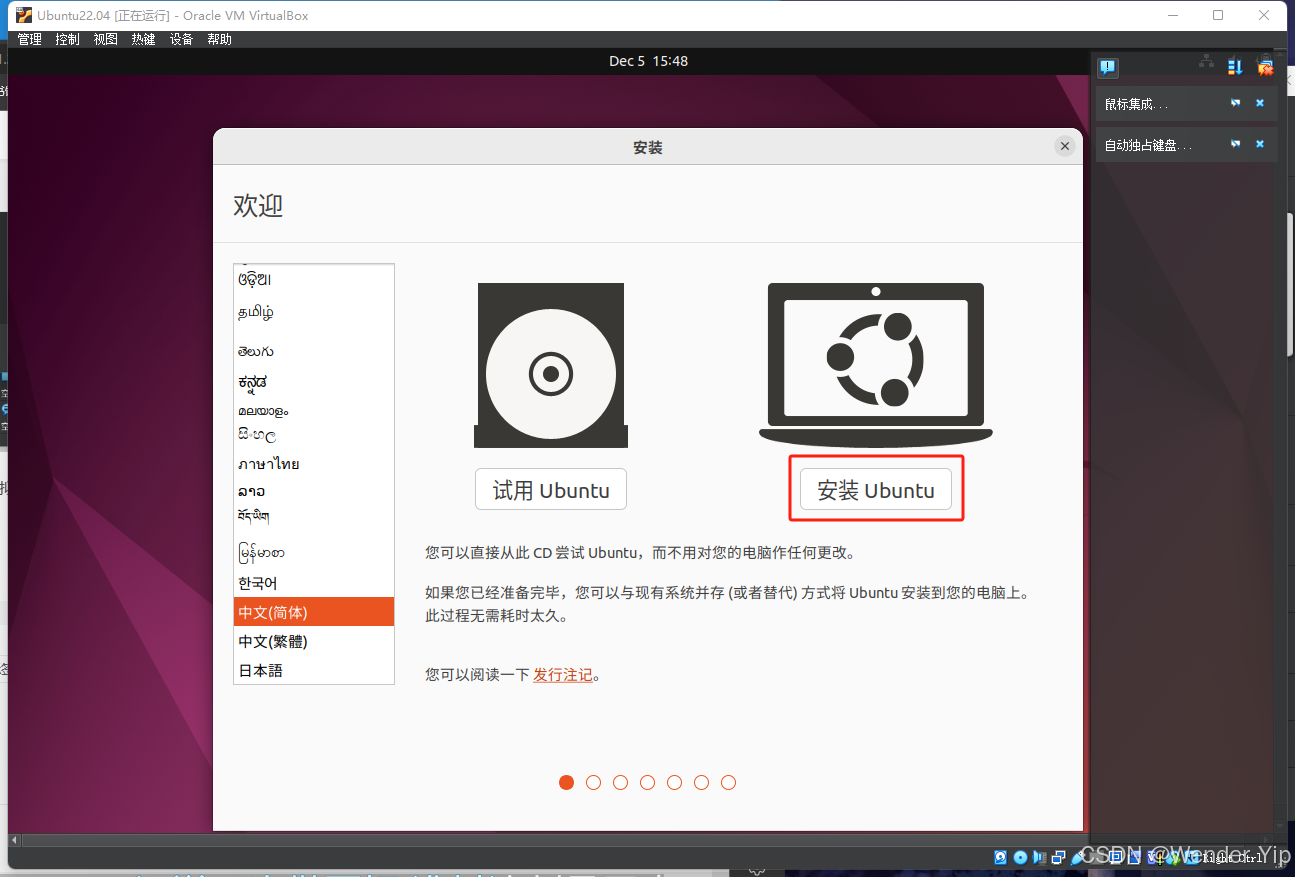Screen dimensions: 1295x877
Task: Select 한국어 in the language list
Action: tap(314, 583)
